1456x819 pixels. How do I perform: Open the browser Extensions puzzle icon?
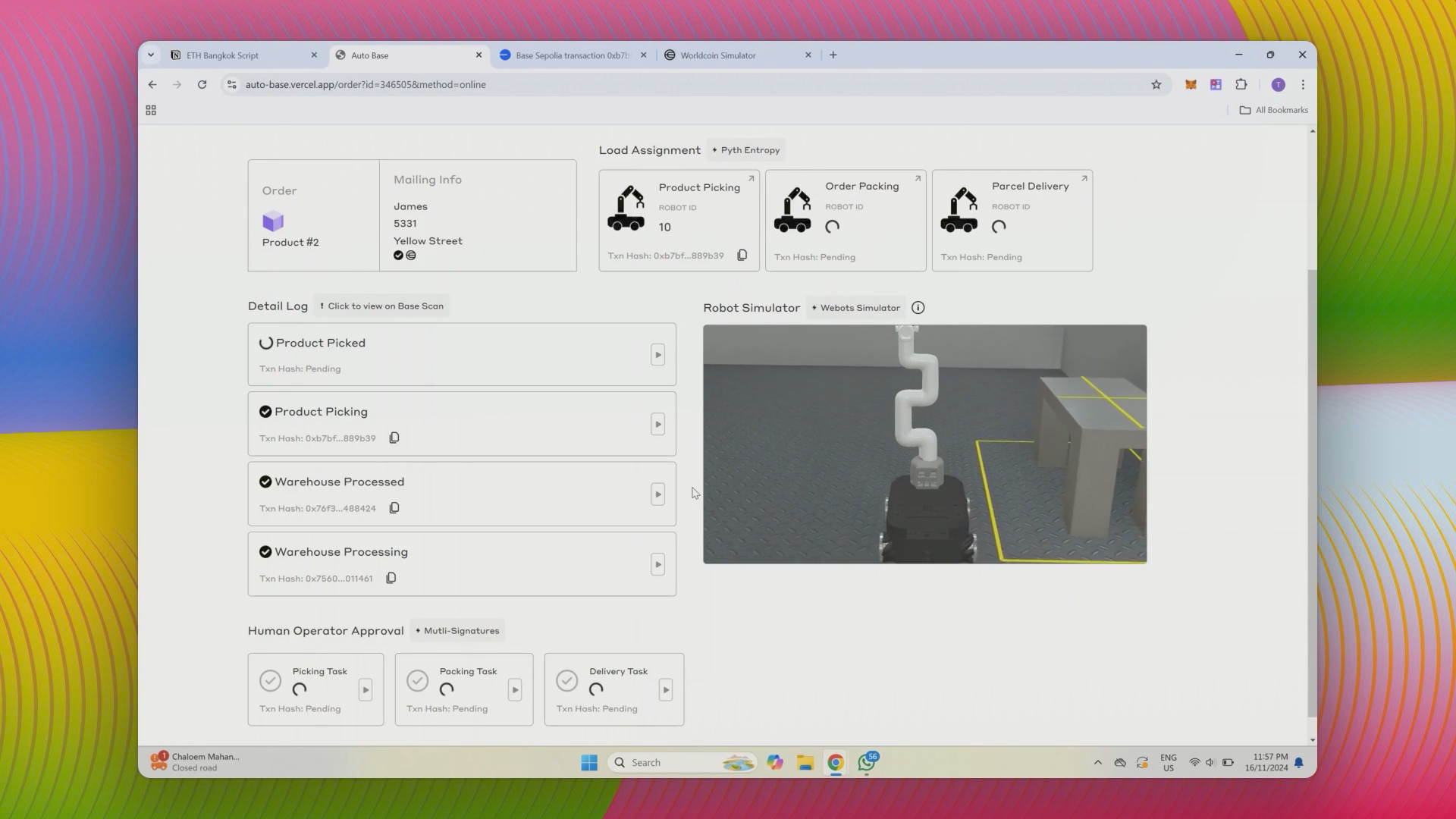click(1241, 85)
